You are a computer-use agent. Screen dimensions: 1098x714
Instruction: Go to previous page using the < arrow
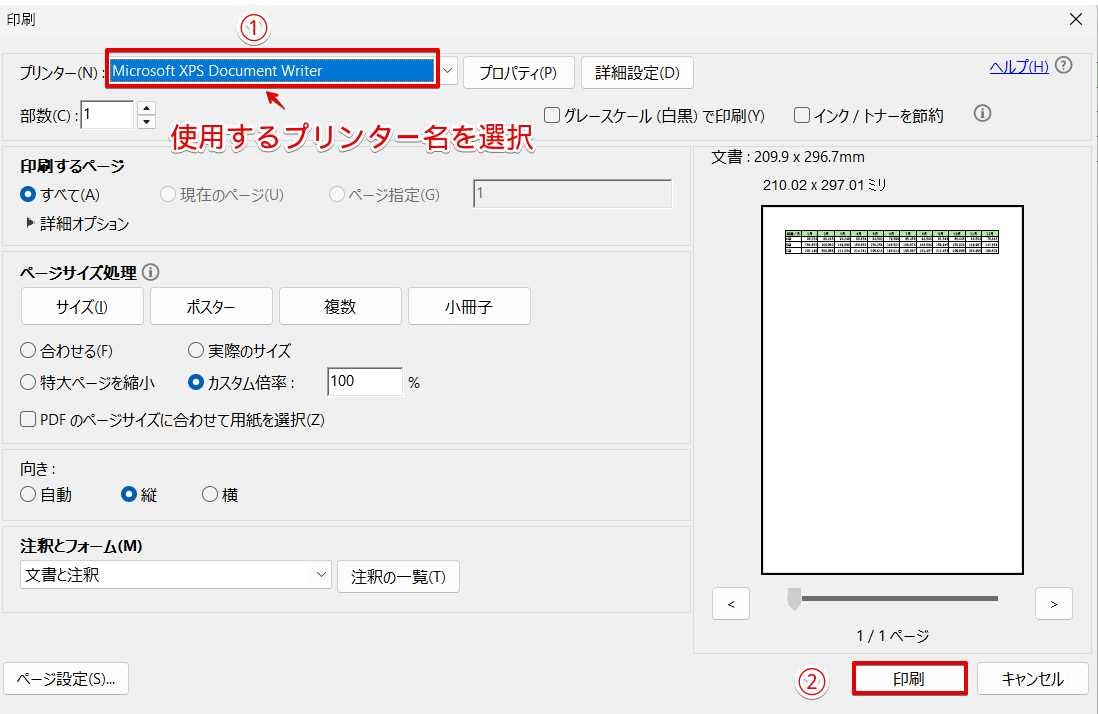pos(731,603)
